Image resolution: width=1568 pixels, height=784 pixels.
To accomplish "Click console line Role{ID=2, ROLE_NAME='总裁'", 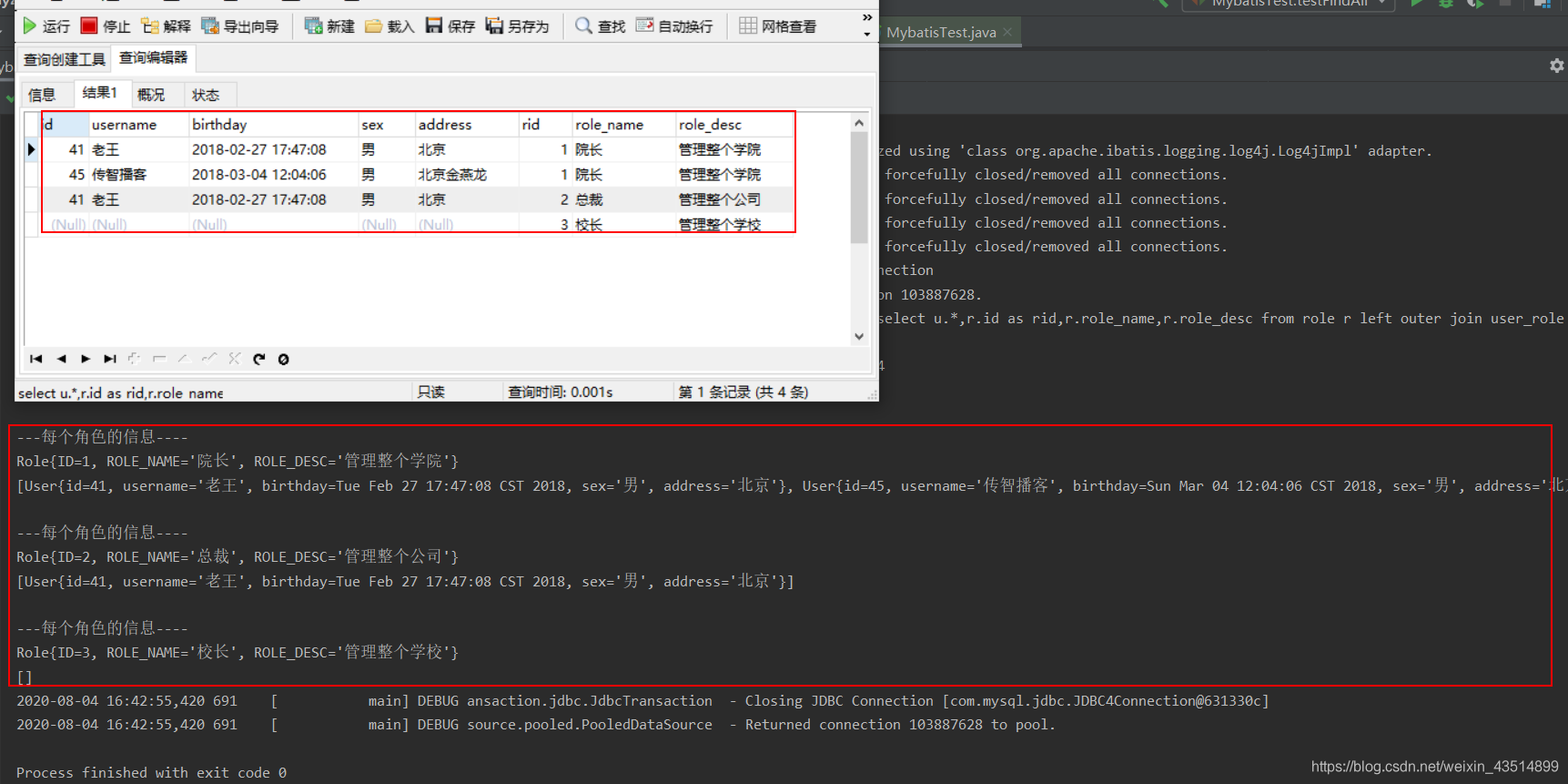I will click(238, 557).
